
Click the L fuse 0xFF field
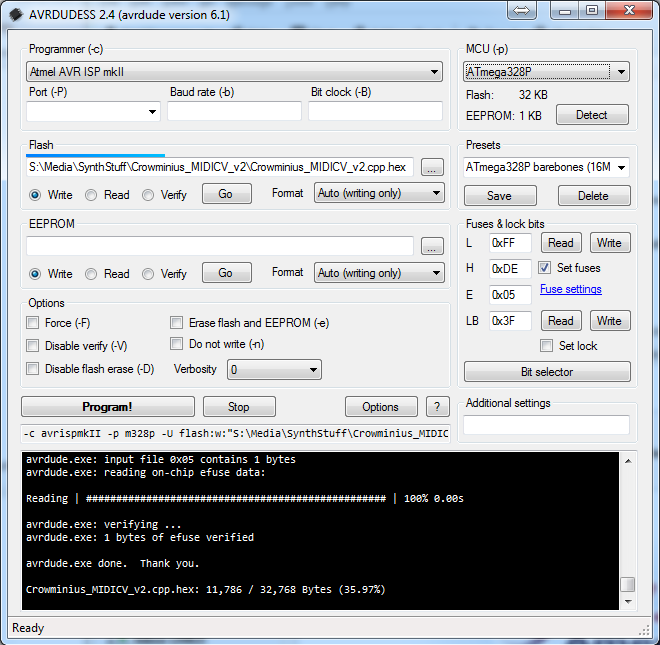tap(510, 243)
